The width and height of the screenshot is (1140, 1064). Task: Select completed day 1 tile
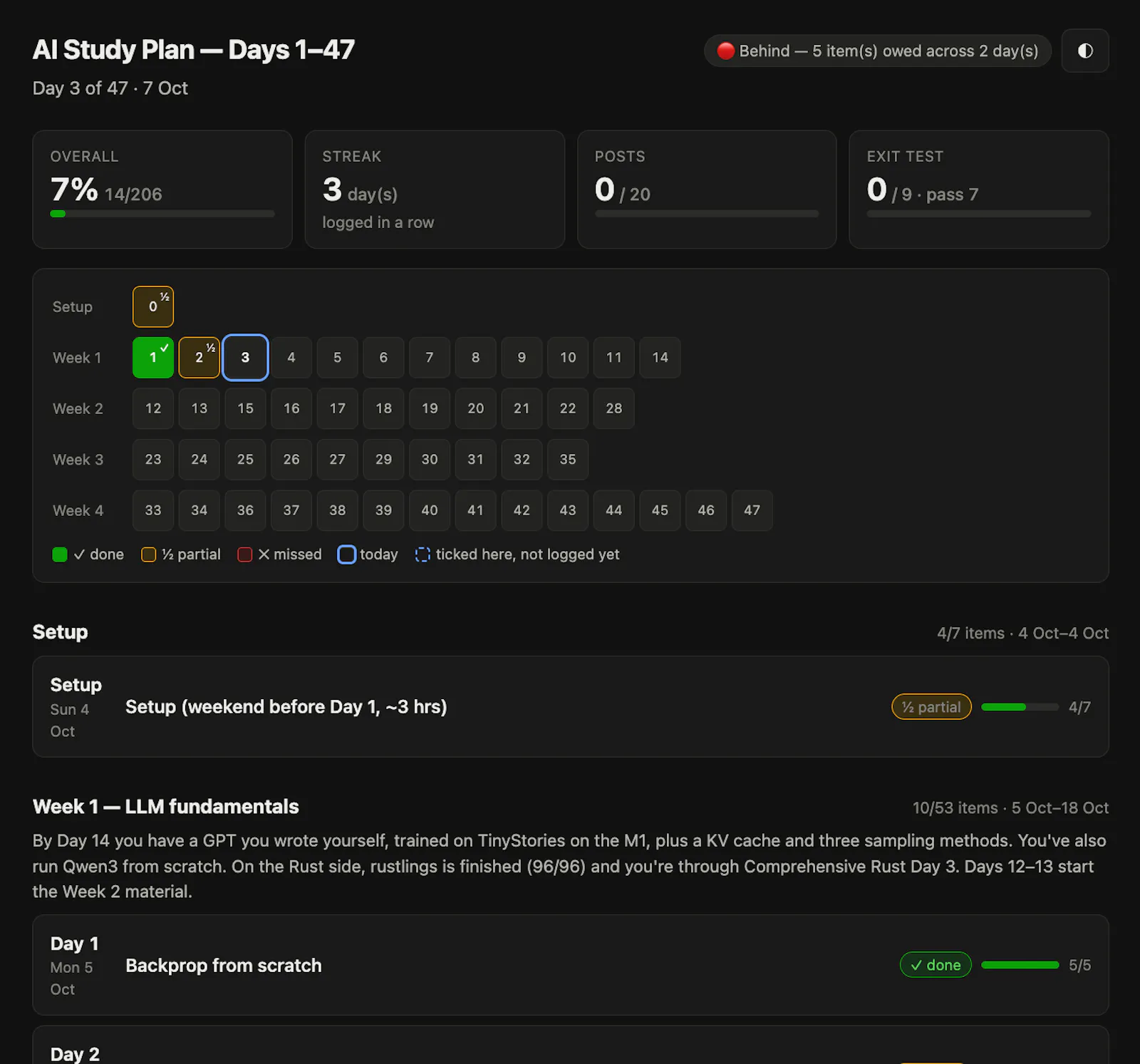(x=153, y=358)
